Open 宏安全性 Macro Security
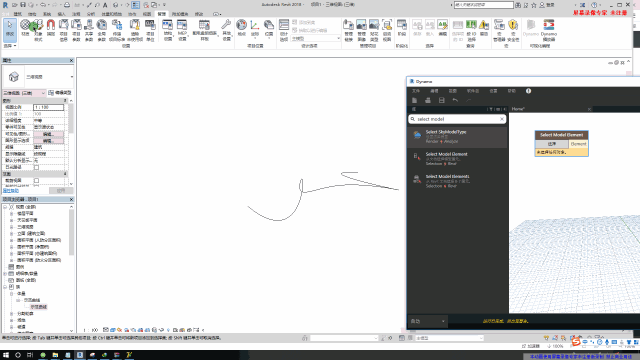This screenshot has height=360, width=640. [513, 30]
